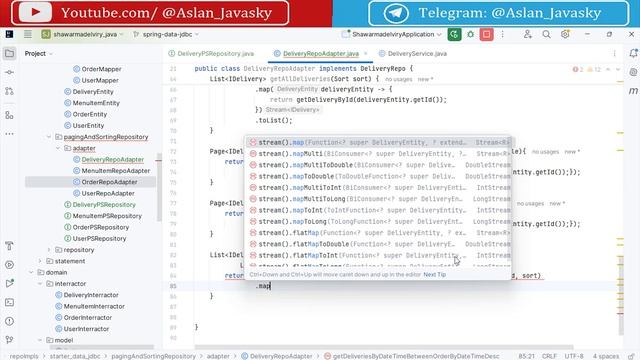This screenshot has width=640, height=360.
Task: Open ShawarmadelviryApplication run configuration dropdown
Action: pyautogui.click(x=391, y=34)
